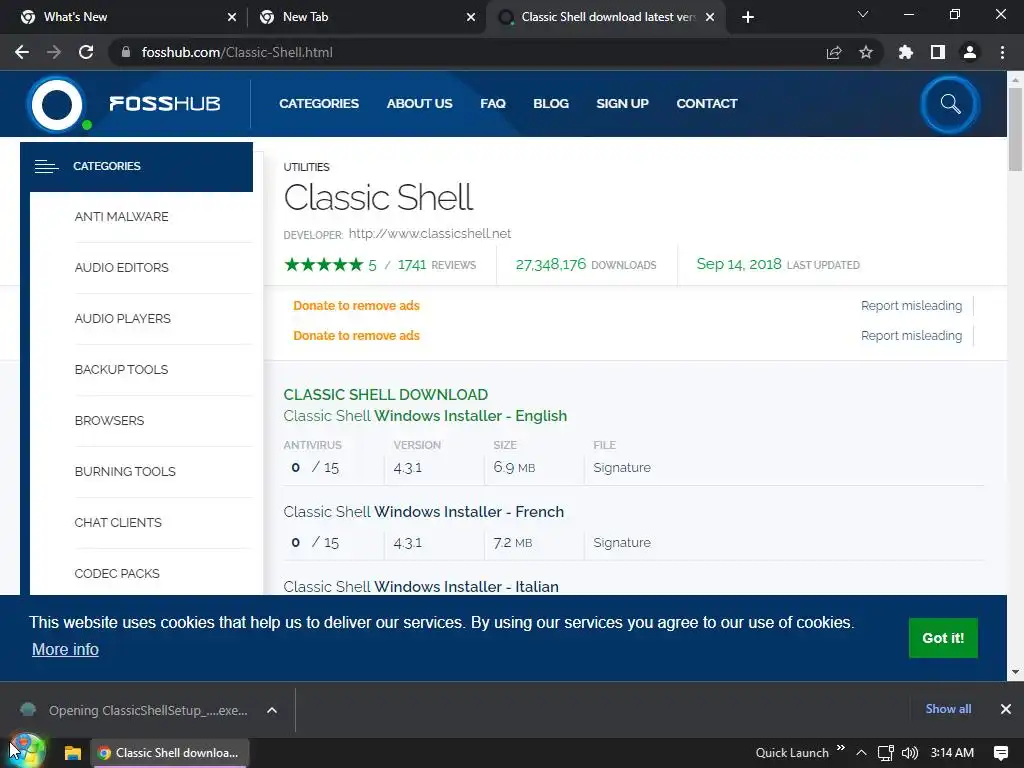
Task: Open File Explorer from the taskbar
Action: (72, 753)
